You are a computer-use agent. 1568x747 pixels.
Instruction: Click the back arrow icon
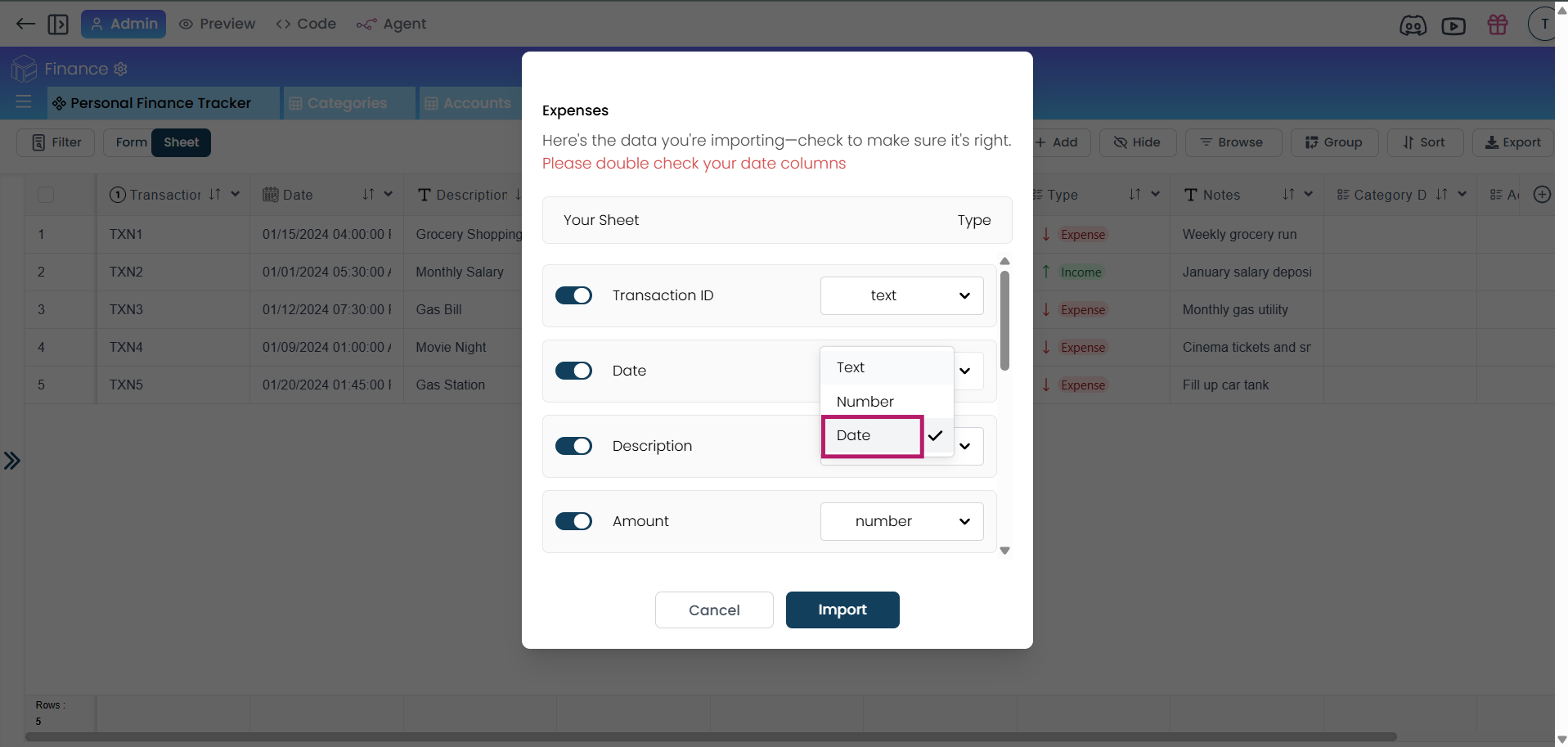click(x=25, y=24)
